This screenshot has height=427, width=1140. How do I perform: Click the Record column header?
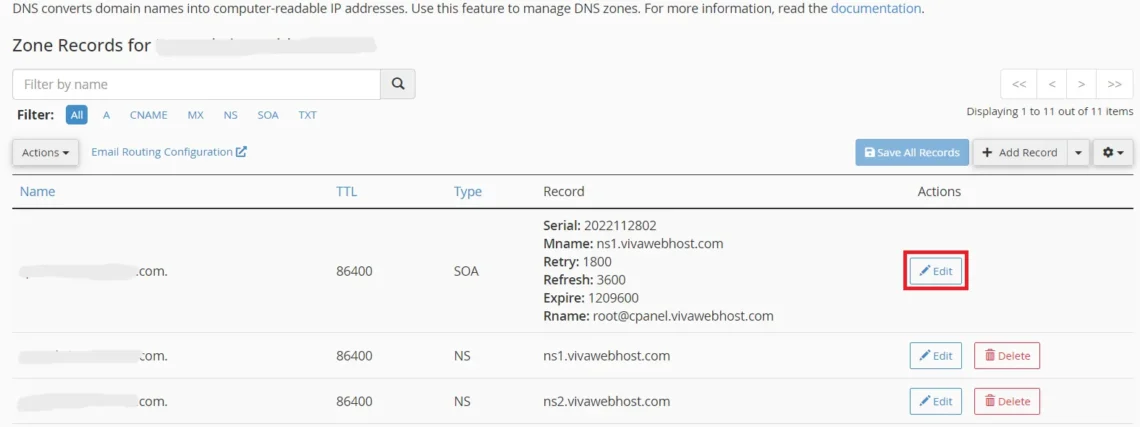tap(563, 191)
